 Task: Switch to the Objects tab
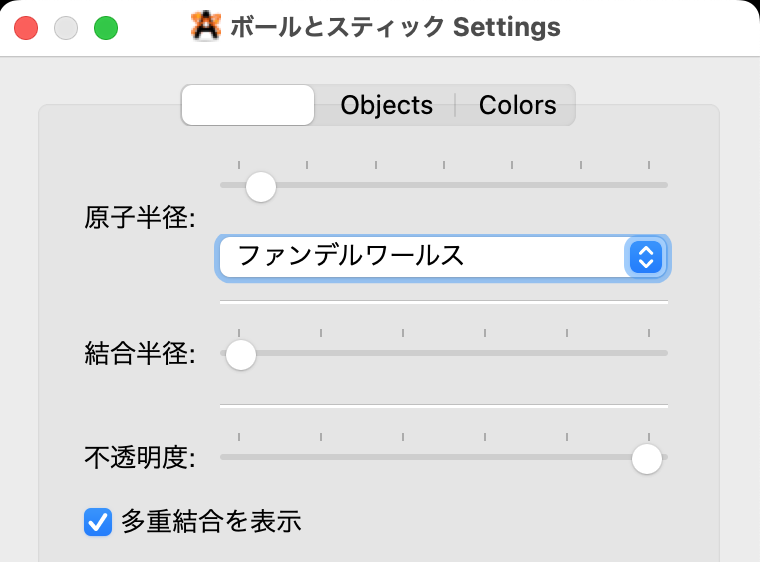click(386, 105)
